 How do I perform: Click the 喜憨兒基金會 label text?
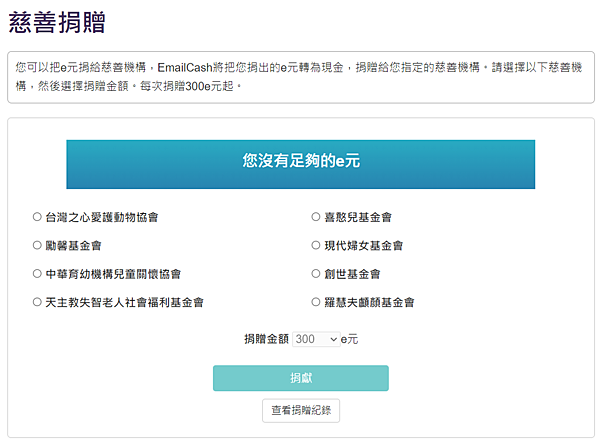pos(358,217)
